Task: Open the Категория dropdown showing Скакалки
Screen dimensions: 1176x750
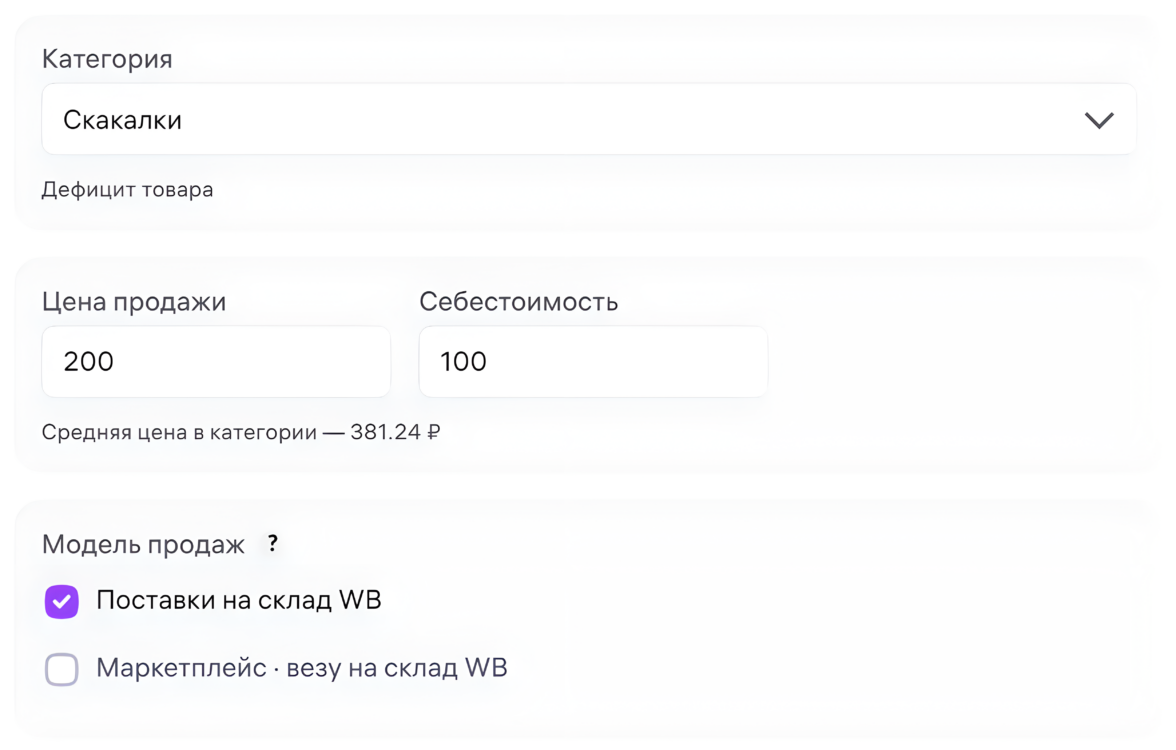Action: [x=588, y=120]
